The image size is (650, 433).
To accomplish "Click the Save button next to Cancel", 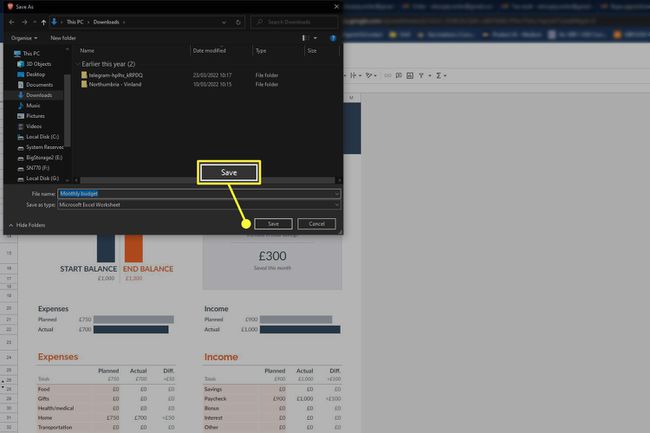I will click(273, 224).
